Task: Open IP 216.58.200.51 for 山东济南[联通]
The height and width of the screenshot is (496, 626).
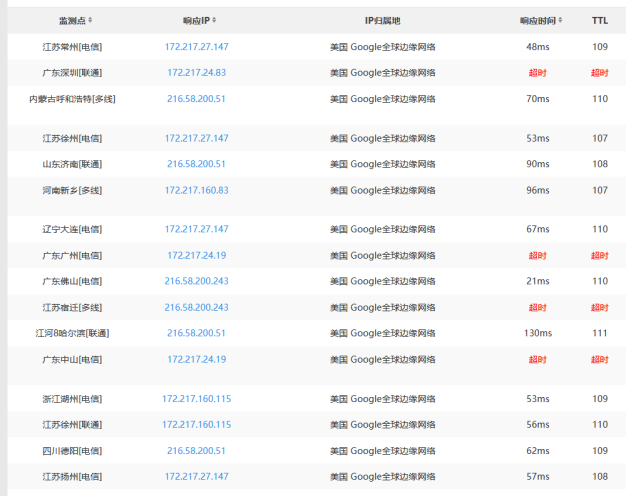Action: (196, 164)
